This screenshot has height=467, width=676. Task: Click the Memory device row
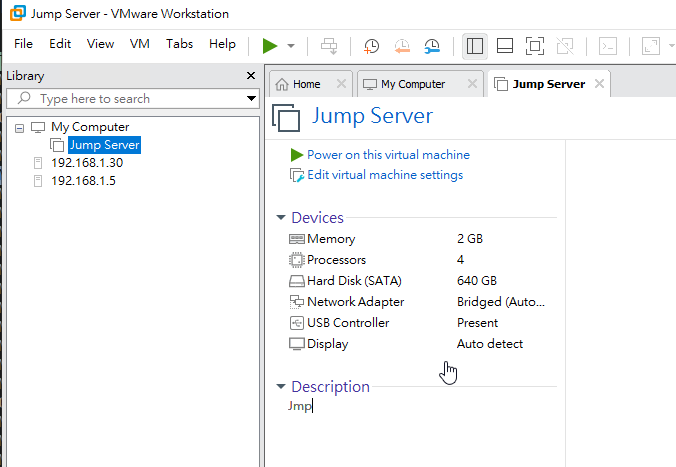[x=422, y=238]
